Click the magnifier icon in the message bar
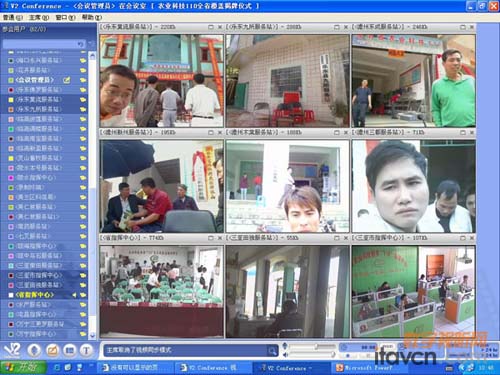The width and height of the screenshot is (500, 375). pos(272,350)
